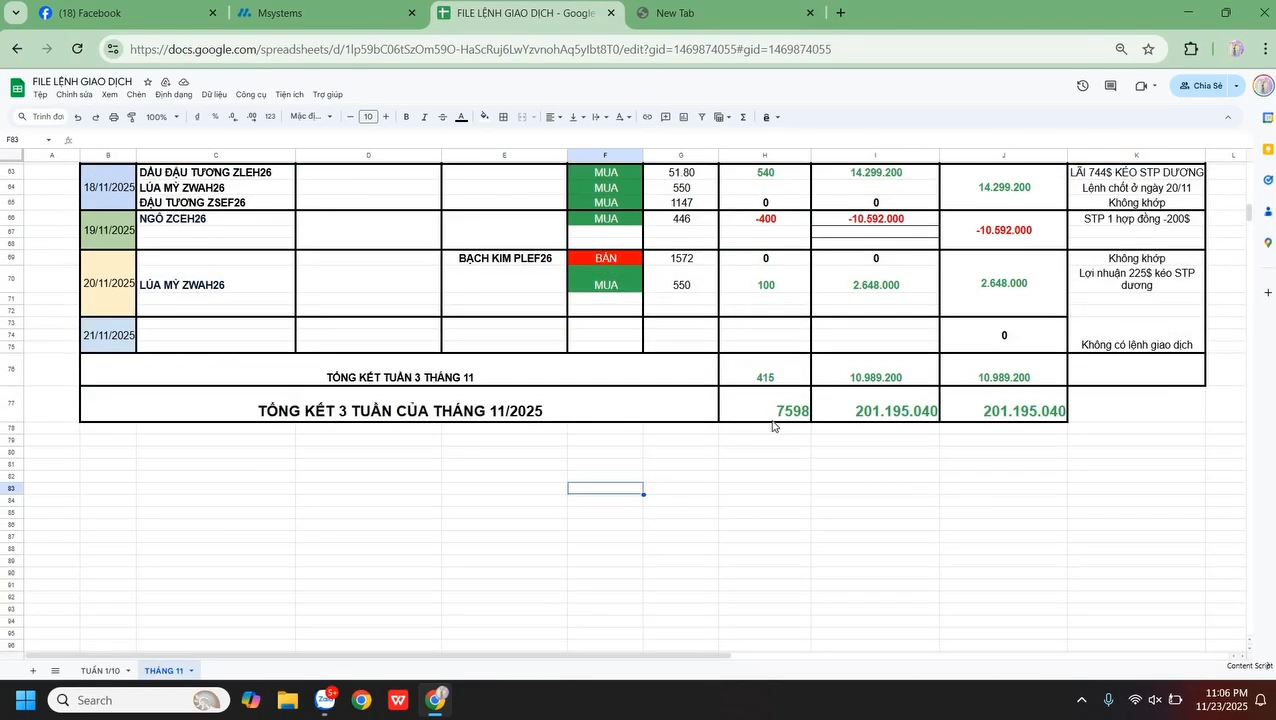Click the functions sigma icon

[743, 117]
